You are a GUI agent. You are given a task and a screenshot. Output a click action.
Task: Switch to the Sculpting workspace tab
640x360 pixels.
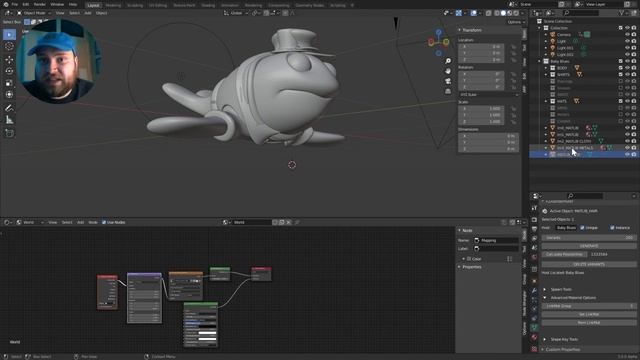coord(135,5)
